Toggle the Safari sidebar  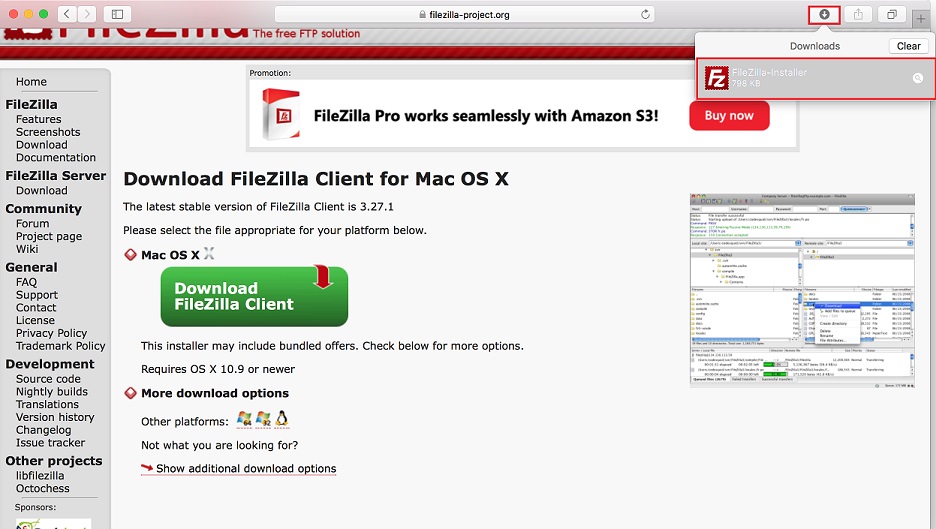tap(118, 14)
